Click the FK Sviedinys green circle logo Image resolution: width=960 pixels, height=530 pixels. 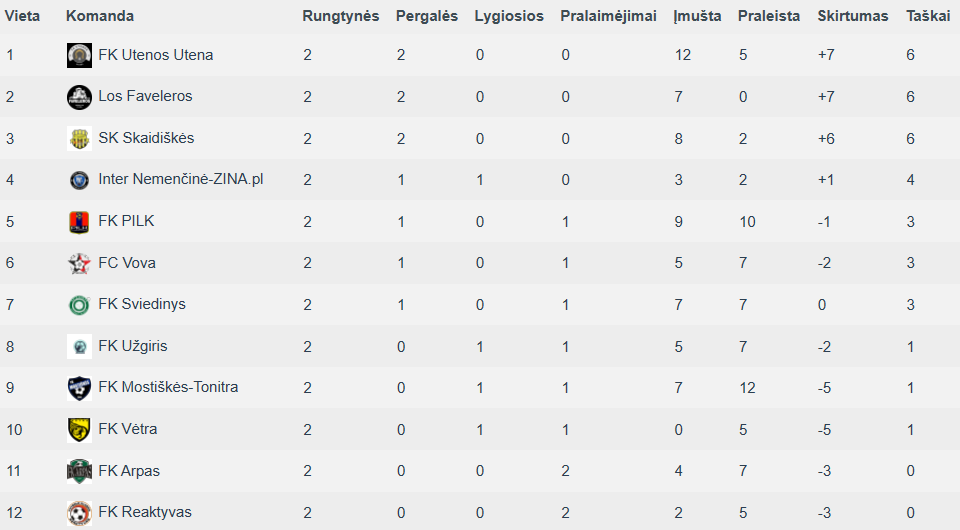79,305
